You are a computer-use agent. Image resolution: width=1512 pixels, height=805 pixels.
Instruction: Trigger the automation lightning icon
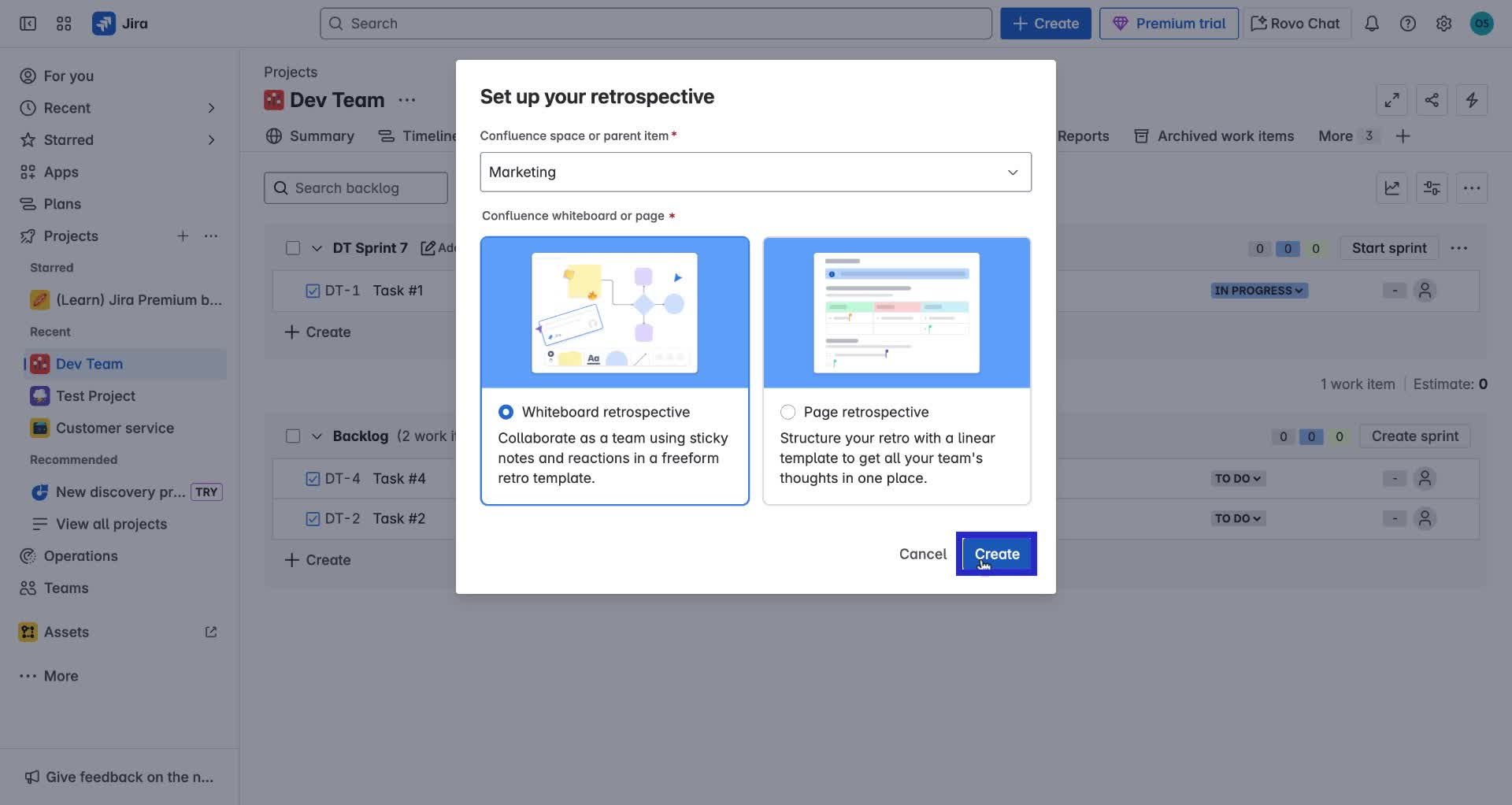1472,100
